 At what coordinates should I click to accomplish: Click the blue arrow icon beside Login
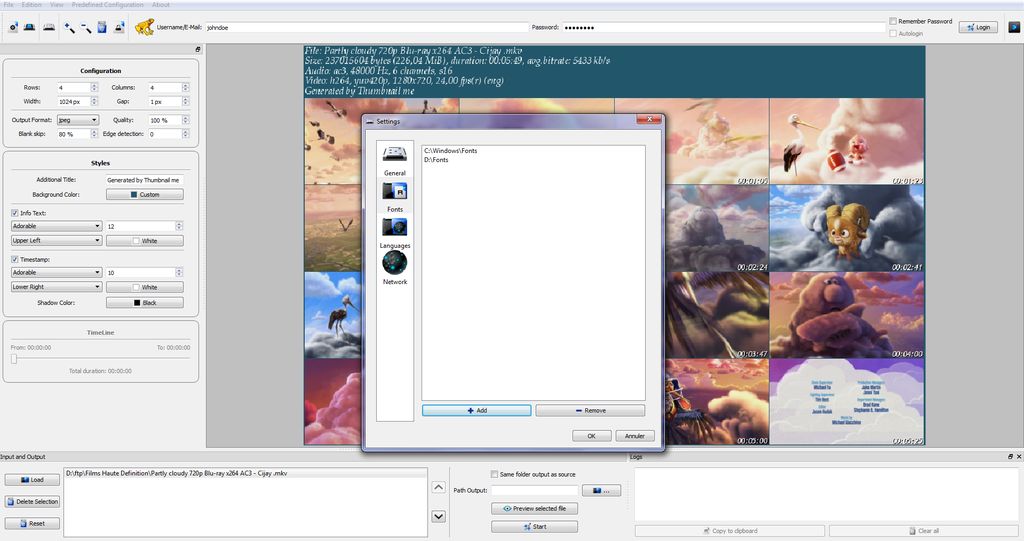tap(1014, 27)
